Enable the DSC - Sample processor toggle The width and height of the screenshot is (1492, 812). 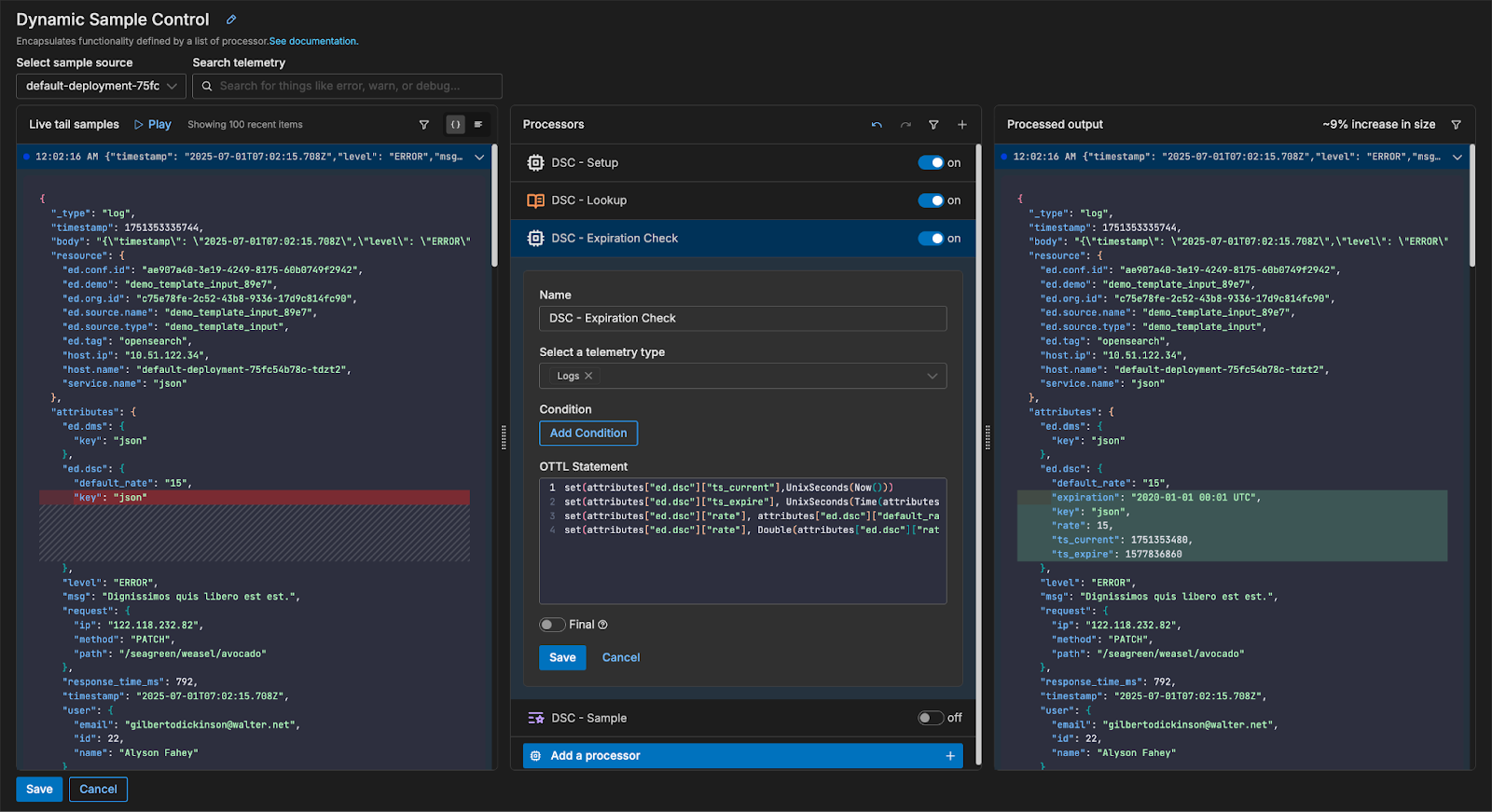pos(931,718)
